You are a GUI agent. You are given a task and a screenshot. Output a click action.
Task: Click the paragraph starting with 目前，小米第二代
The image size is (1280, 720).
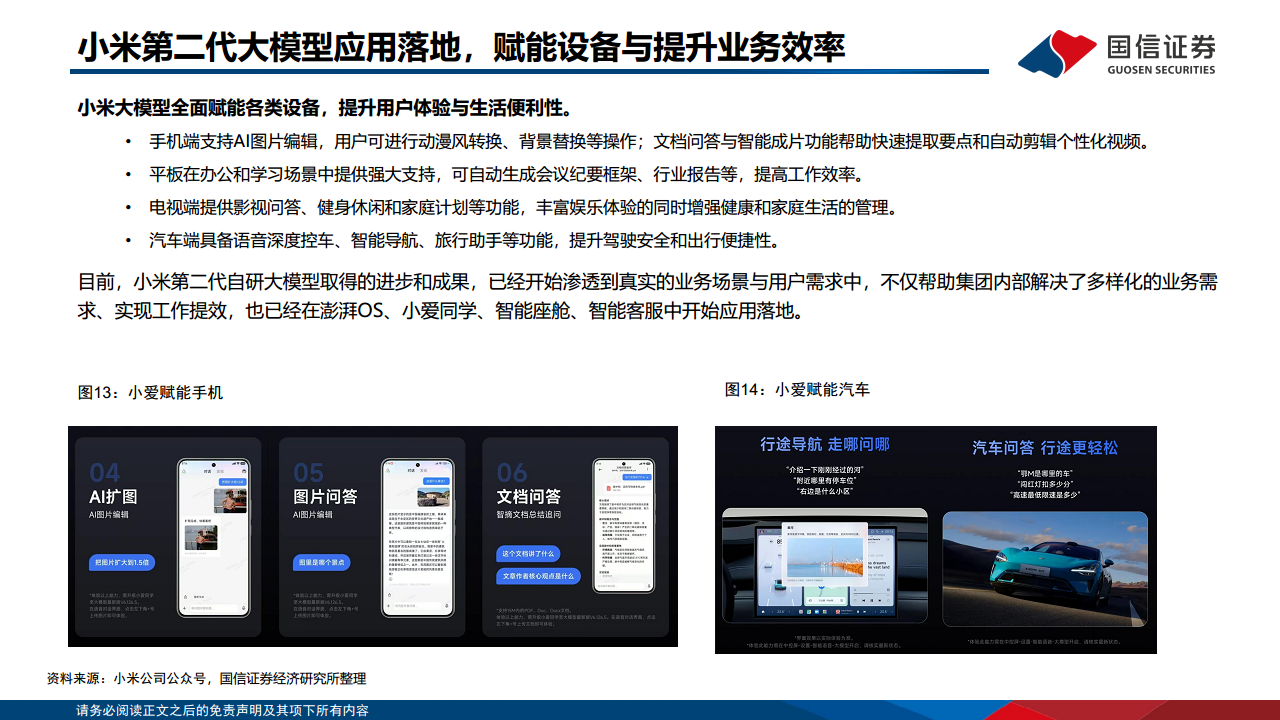648,296
